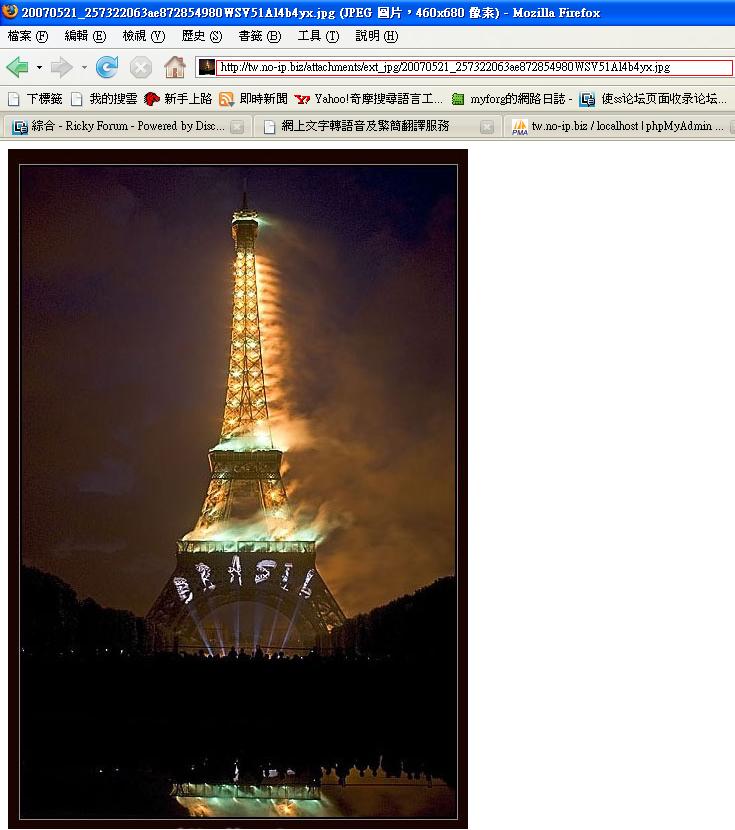This screenshot has width=735, height=830.
Task: Click the Forward arrow button
Action: [x=61, y=67]
